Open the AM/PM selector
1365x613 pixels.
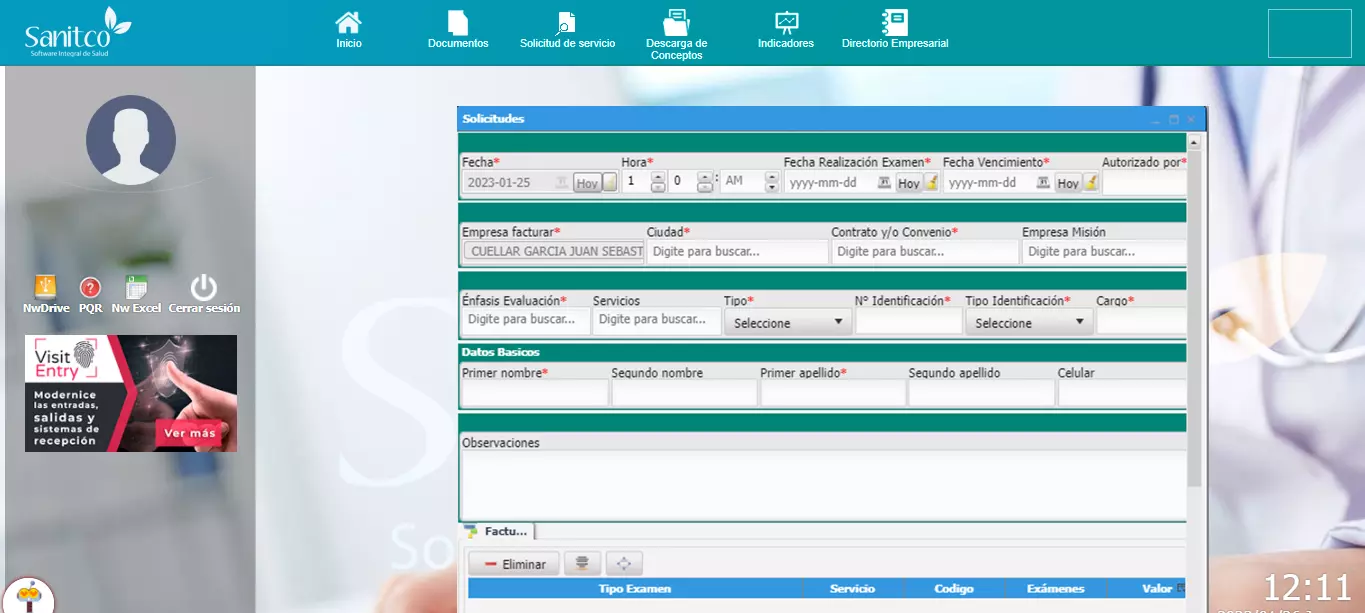click(x=771, y=182)
